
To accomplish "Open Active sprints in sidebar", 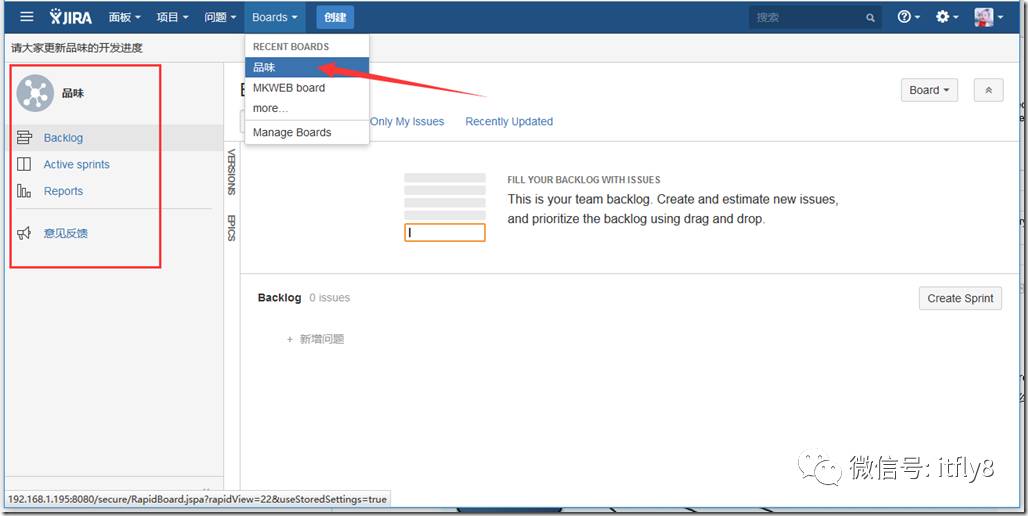I will 77,165.
